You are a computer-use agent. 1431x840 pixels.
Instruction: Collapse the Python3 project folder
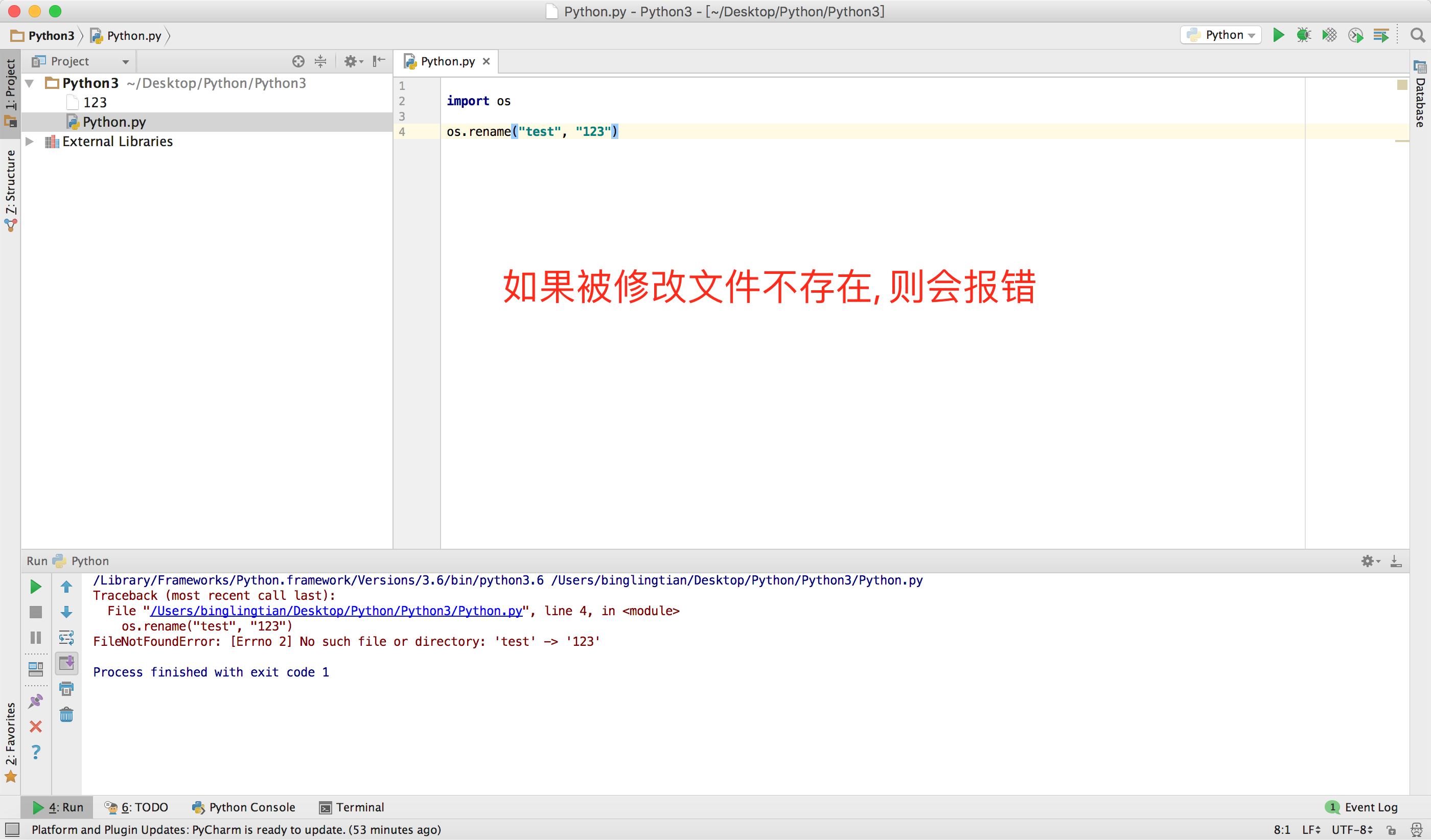pyautogui.click(x=30, y=83)
